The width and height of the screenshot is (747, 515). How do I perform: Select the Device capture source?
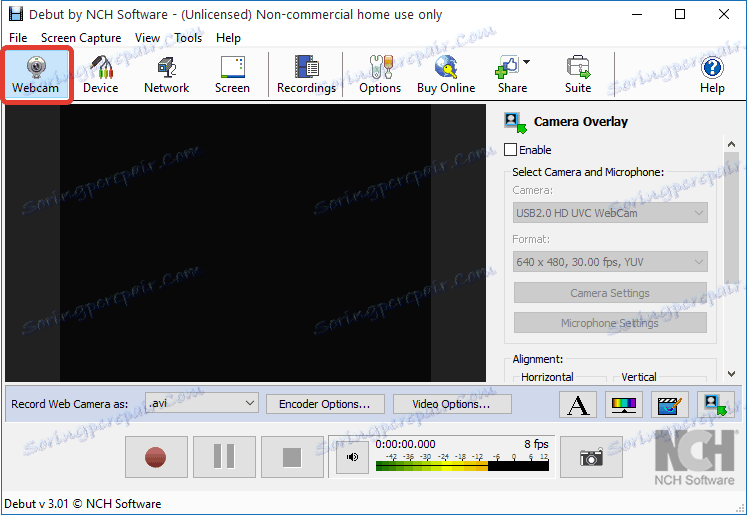coord(101,74)
